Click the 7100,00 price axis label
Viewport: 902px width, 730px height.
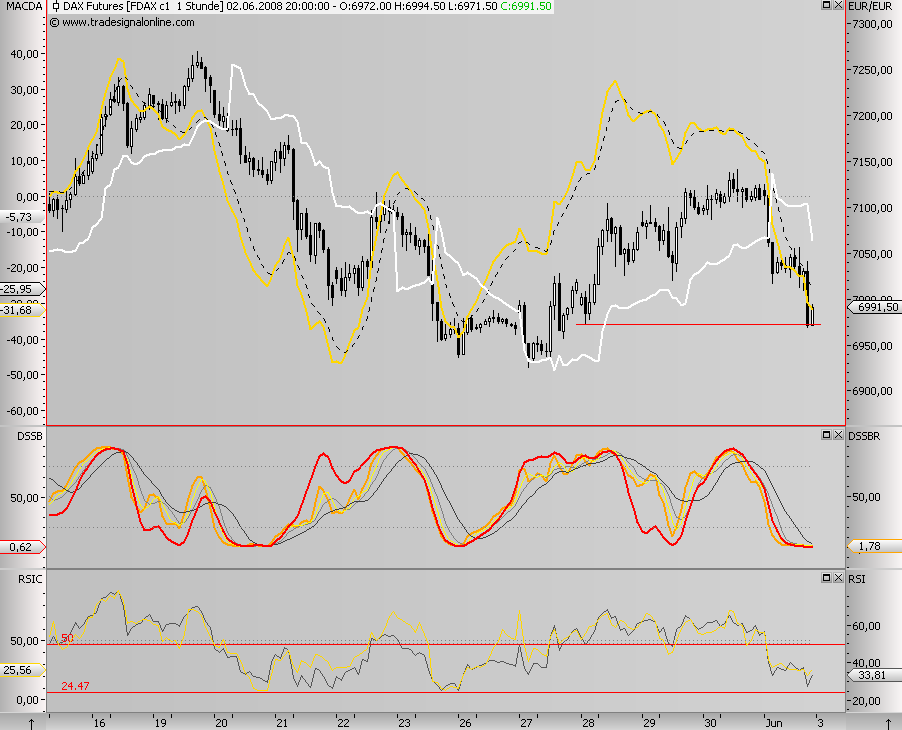point(872,208)
